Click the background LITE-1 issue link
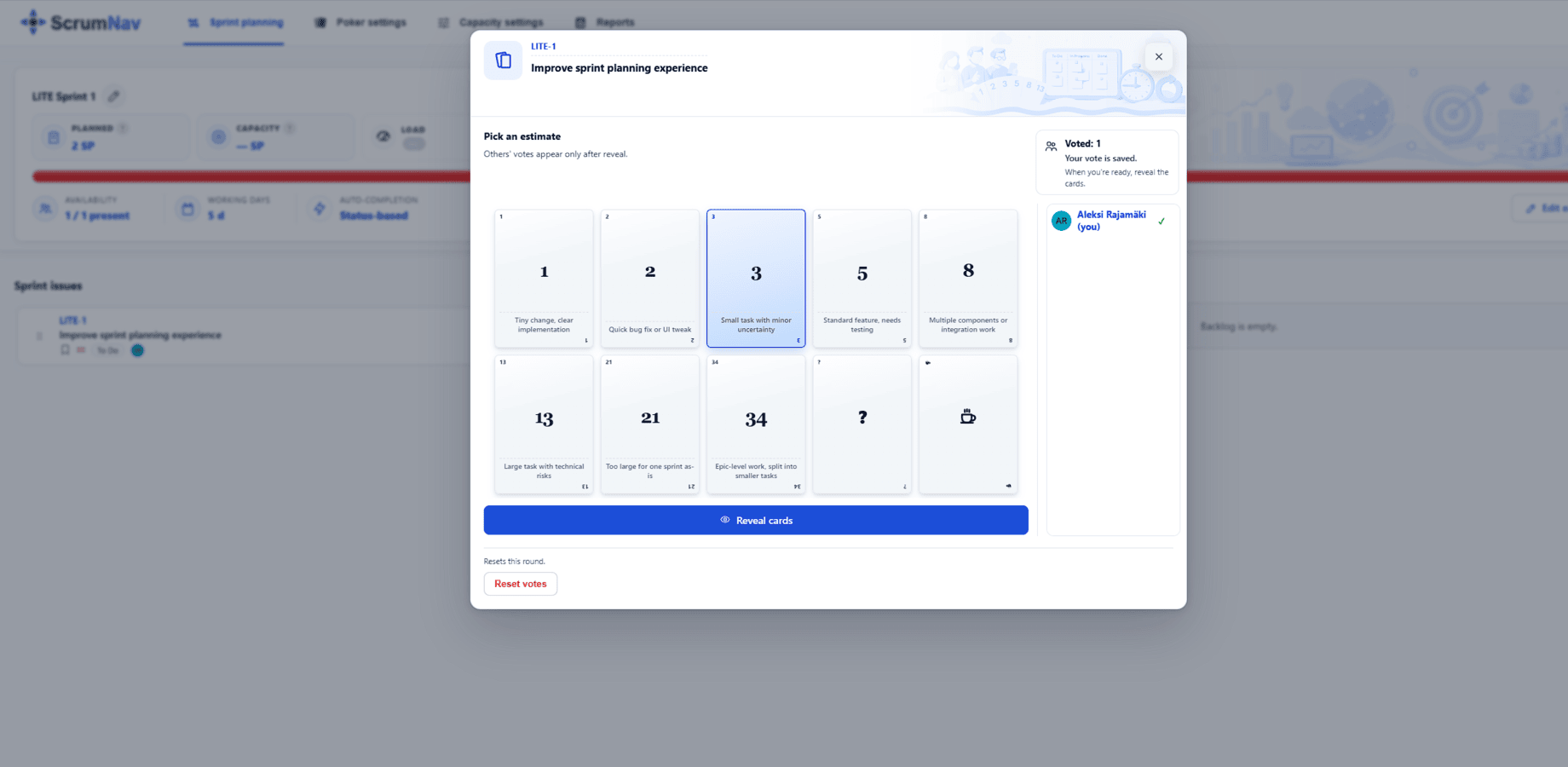This screenshot has height=767, width=1568. pos(72,320)
